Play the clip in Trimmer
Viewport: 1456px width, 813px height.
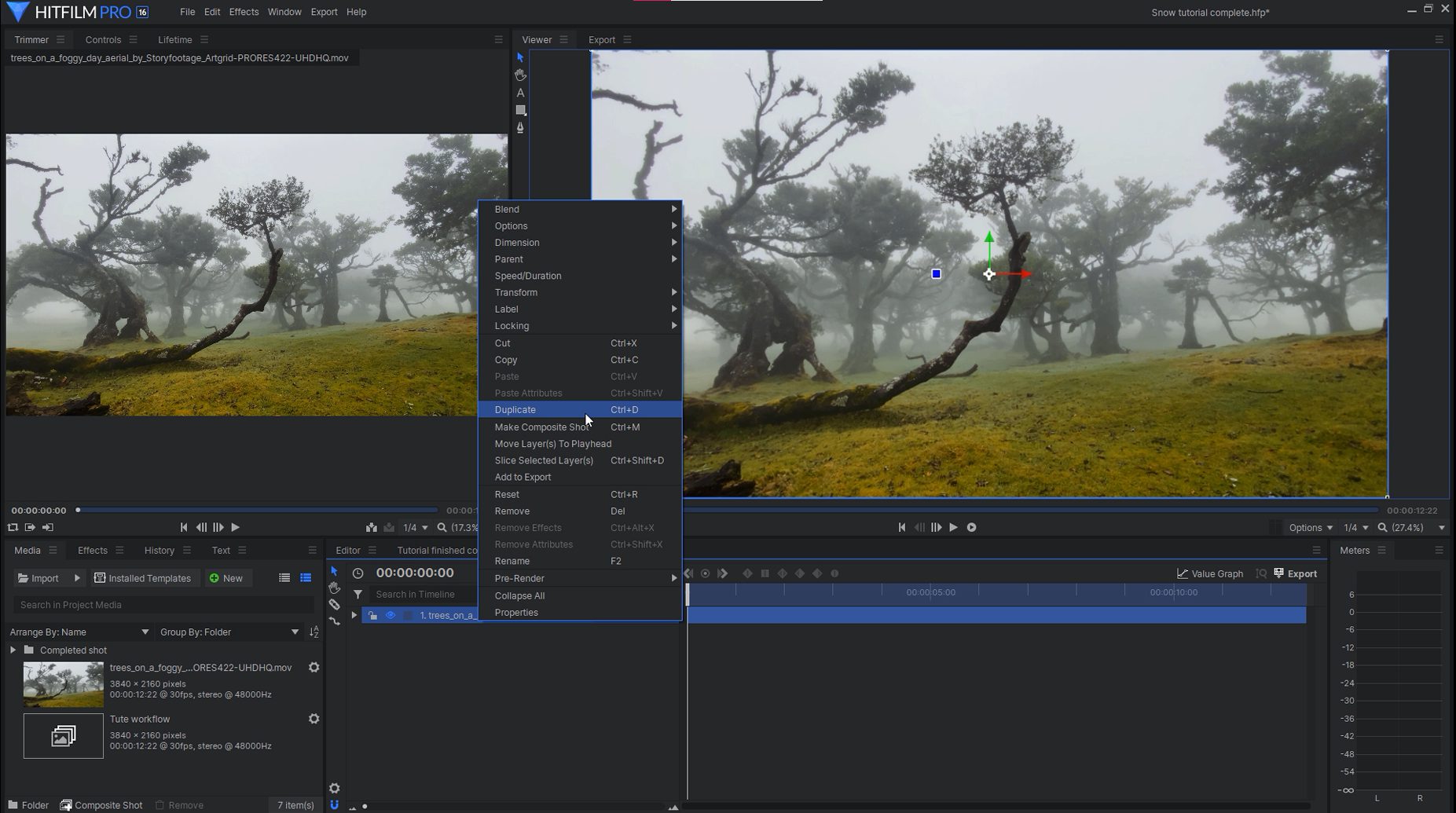[236, 527]
